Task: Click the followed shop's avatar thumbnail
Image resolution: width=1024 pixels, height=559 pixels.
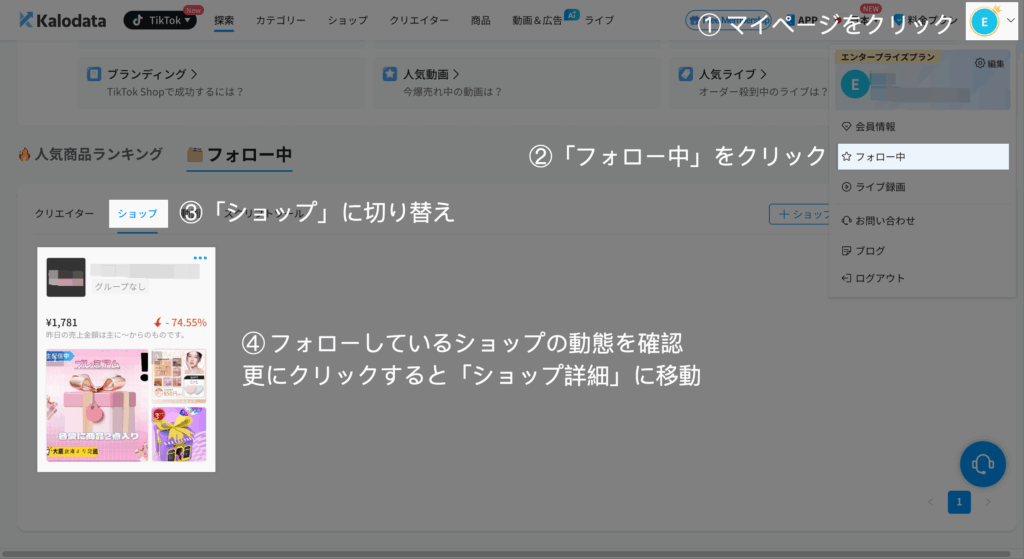Action: click(66, 277)
